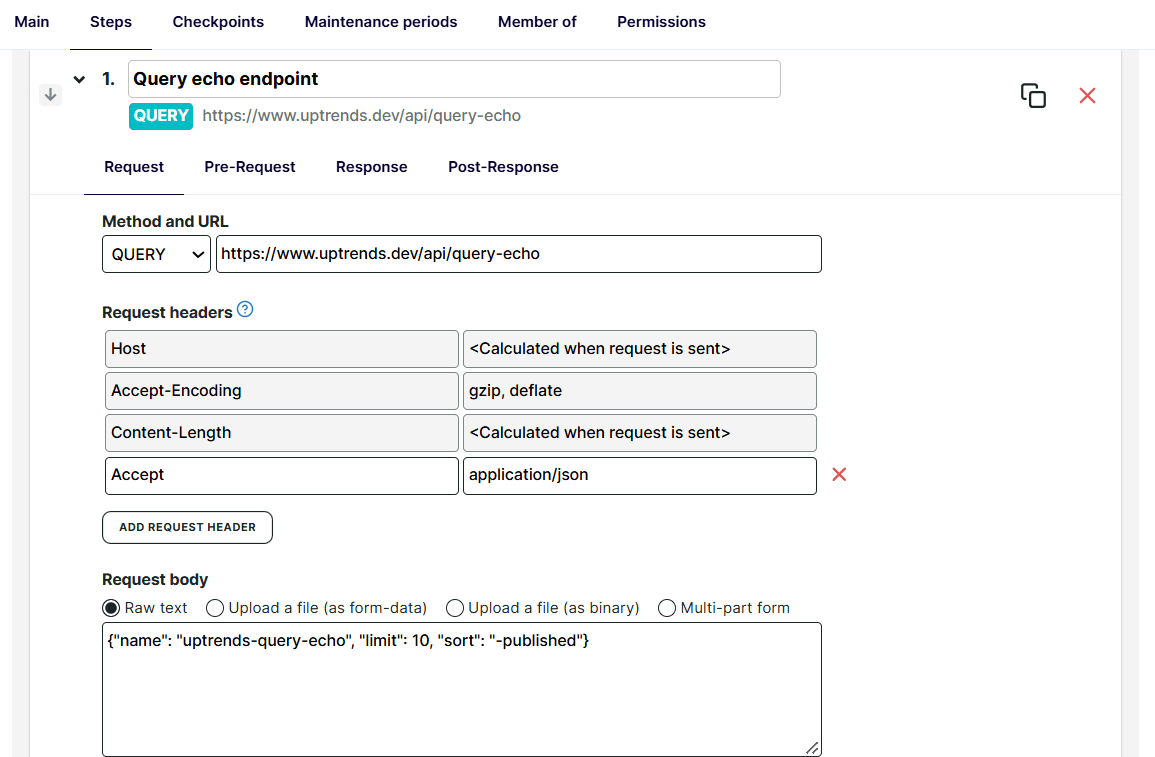Screen dimensions: 1155x757
Task: Go to the Main tab
Action: (32, 22)
